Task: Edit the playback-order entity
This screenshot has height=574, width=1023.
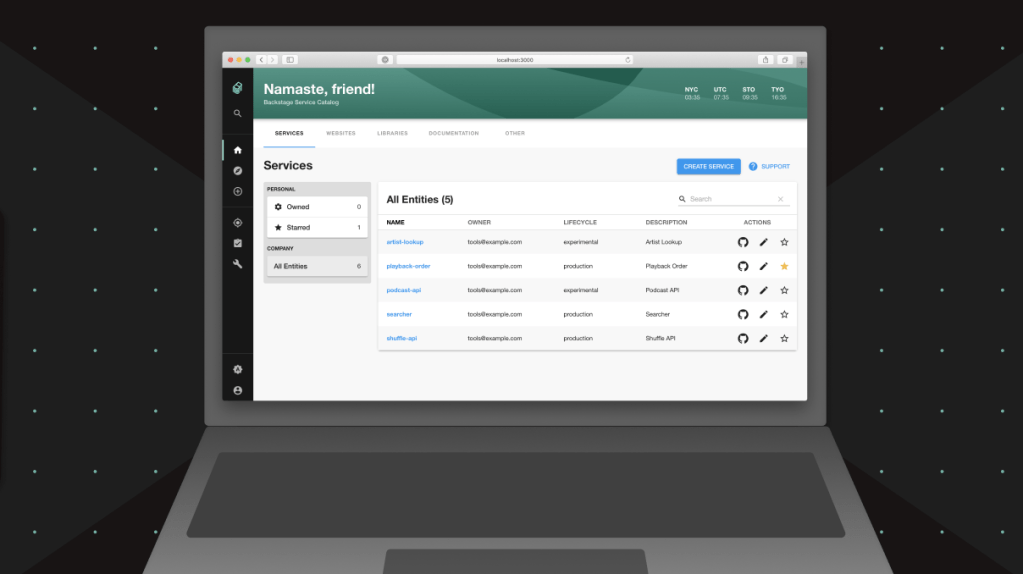Action: click(763, 266)
